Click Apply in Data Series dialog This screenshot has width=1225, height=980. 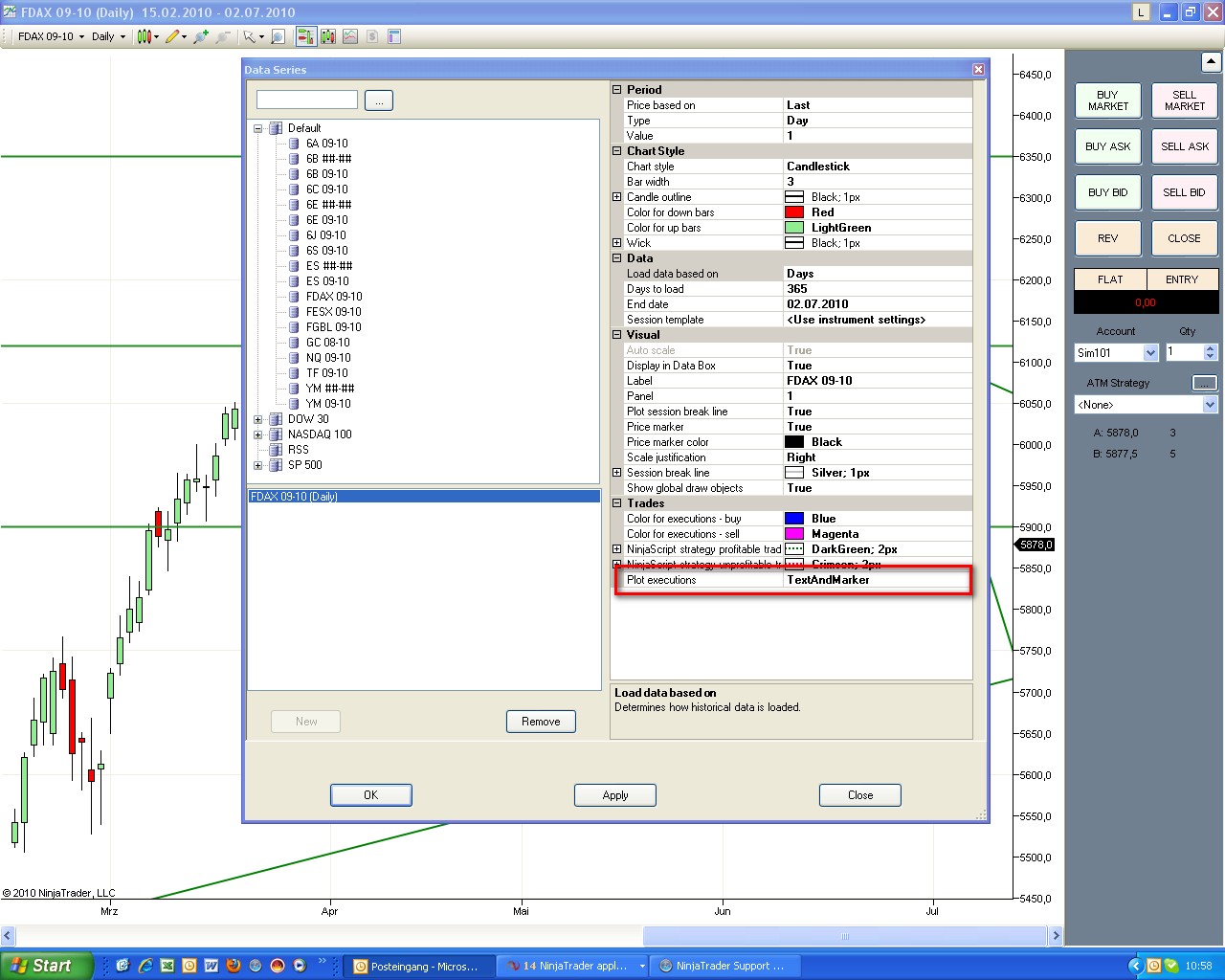615,795
